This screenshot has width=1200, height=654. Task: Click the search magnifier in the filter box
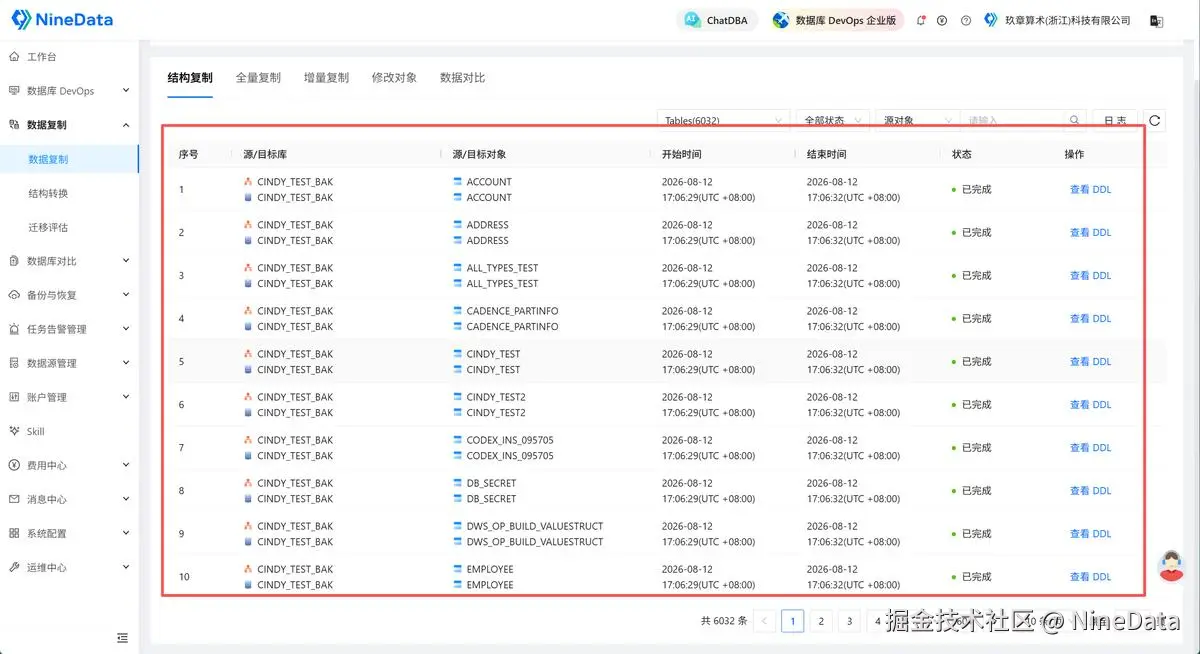pyautogui.click(x=1075, y=120)
